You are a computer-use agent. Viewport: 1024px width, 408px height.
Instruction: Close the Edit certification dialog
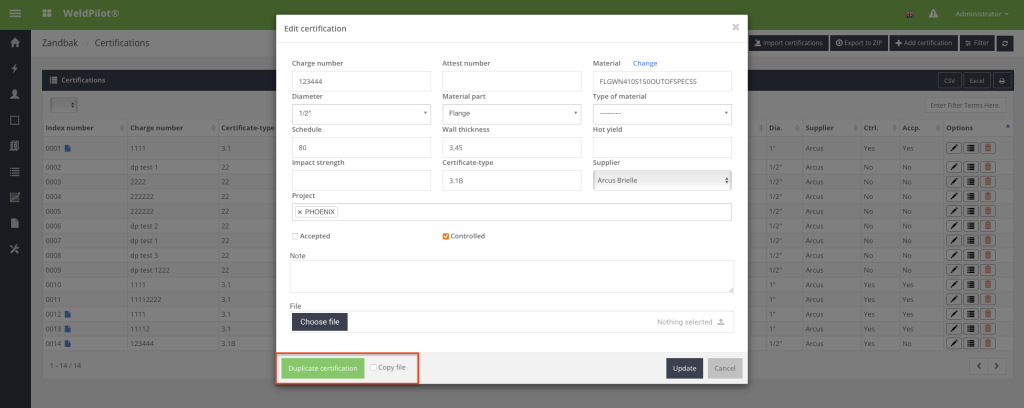(x=735, y=27)
